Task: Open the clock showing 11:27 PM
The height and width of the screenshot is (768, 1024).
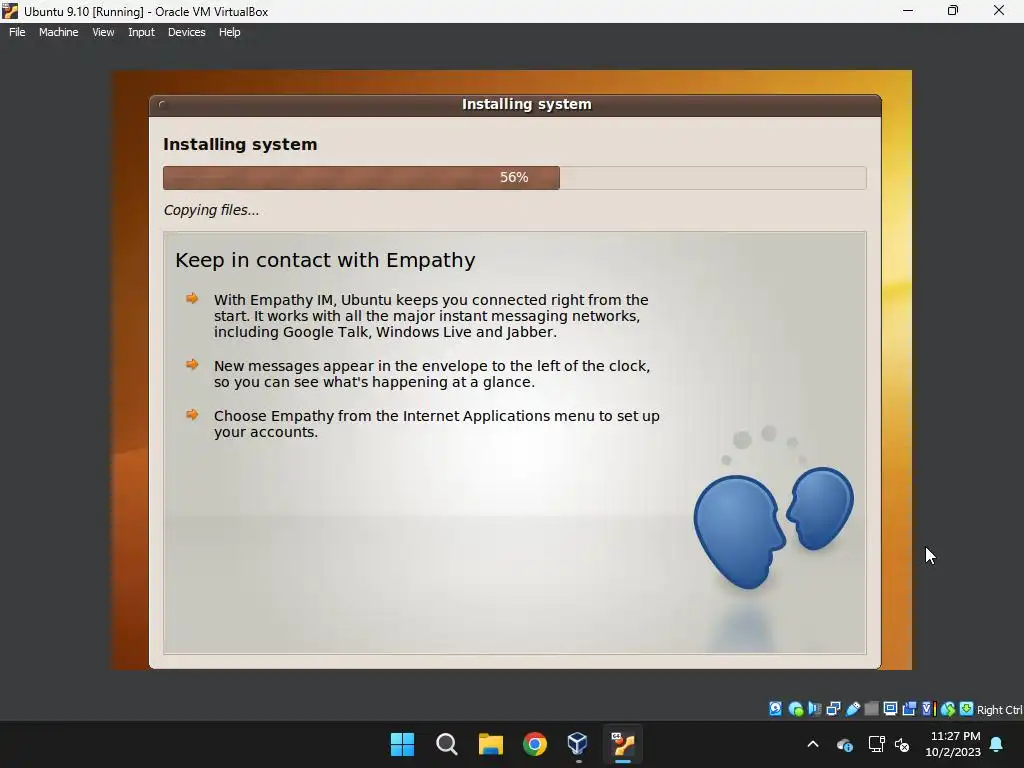Action: click(953, 744)
